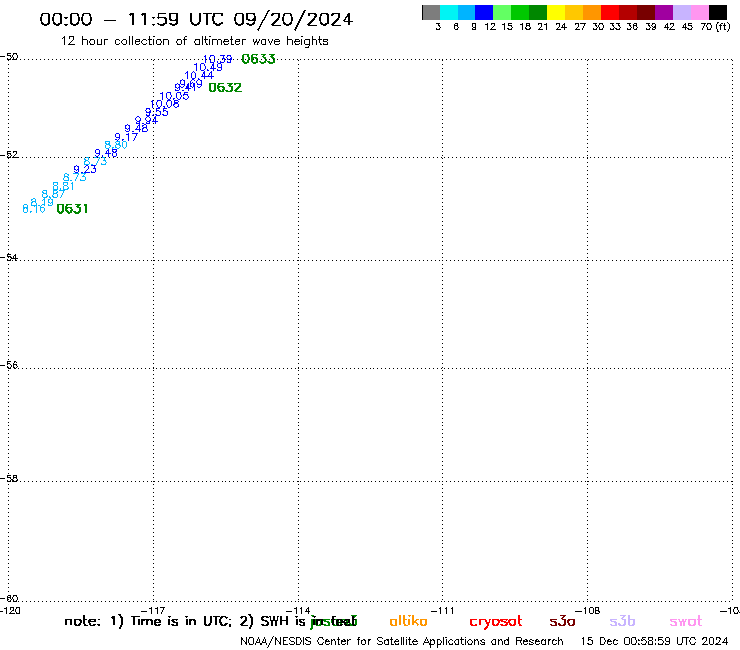Click the wave height value '10.39'
The image size is (740, 650).
pyautogui.click(x=218, y=59)
